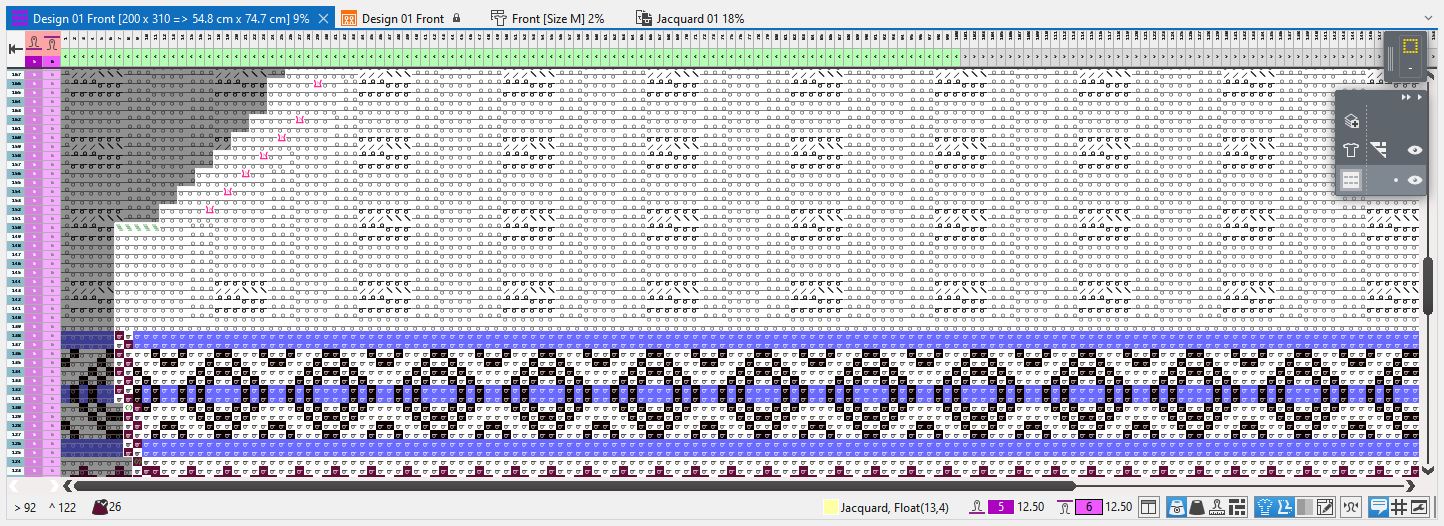Viewport: 1444px width, 526px height.
Task: Toggle visibility eye of the pattern layer
Action: pyautogui.click(x=1415, y=180)
